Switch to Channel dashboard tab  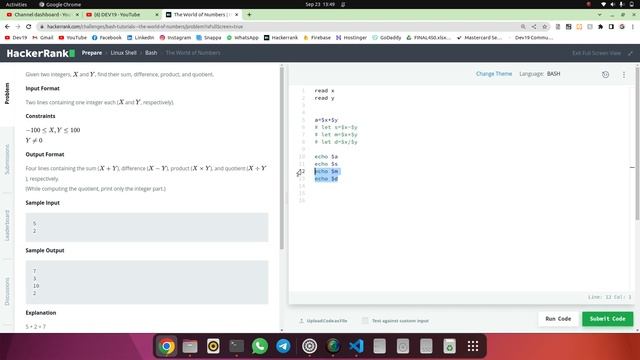click(42, 14)
